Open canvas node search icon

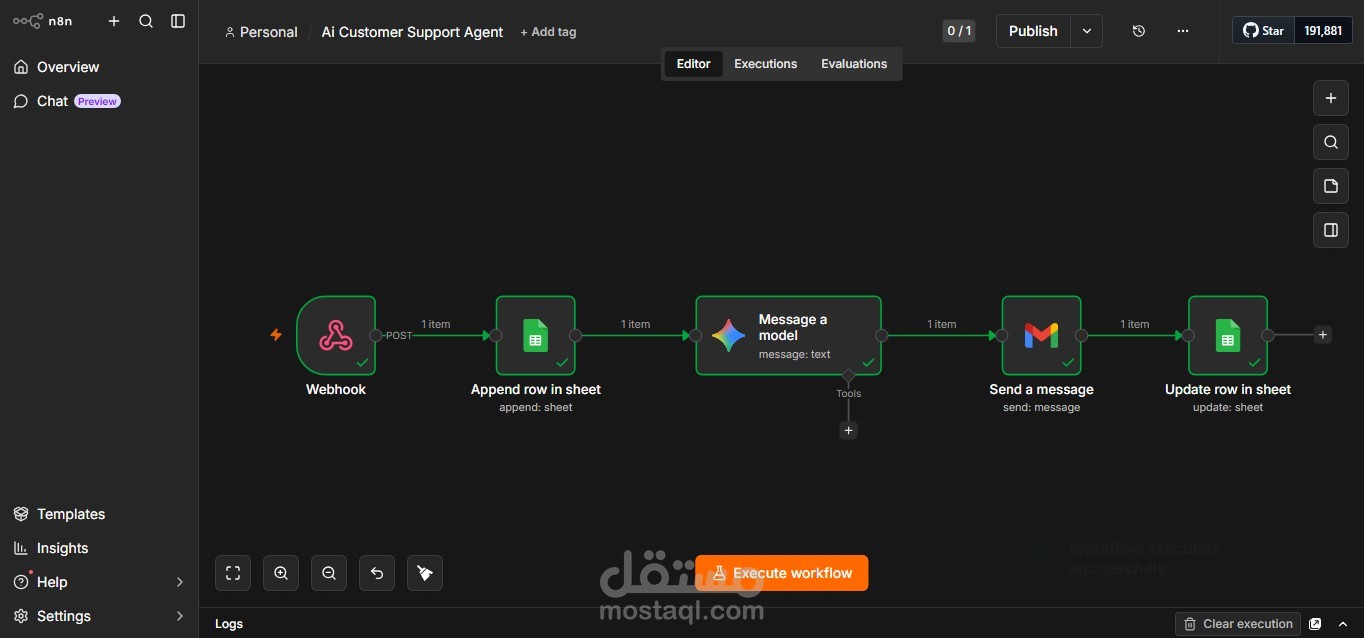click(x=1330, y=142)
